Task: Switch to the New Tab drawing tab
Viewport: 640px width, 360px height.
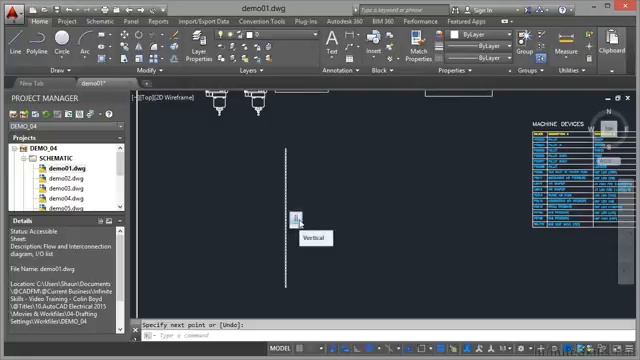Action: coord(31,83)
